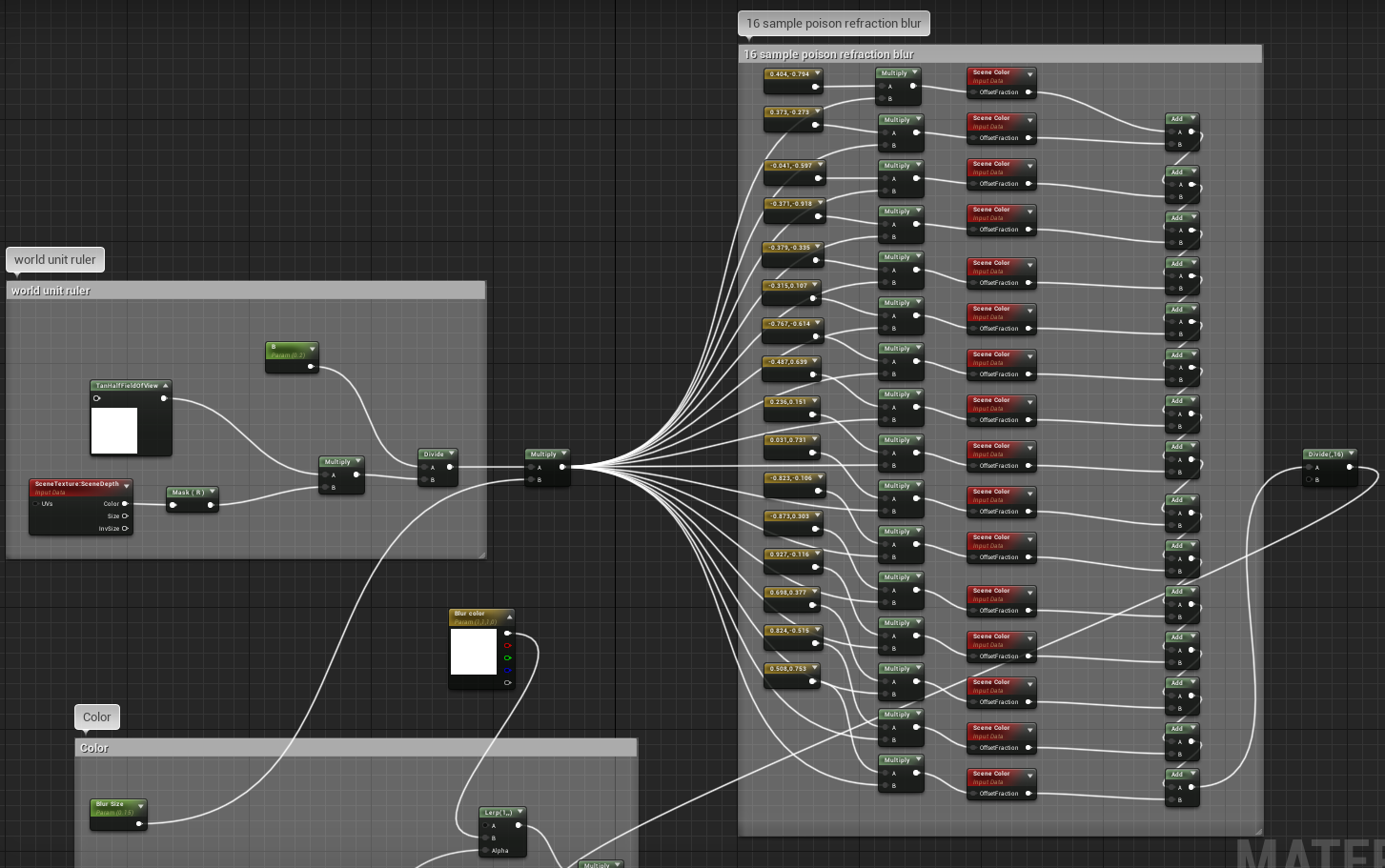This screenshot has height=868, width=1385.
Task: Click the Lerp(1,,) A input pin
Action: tap(485, 826)
